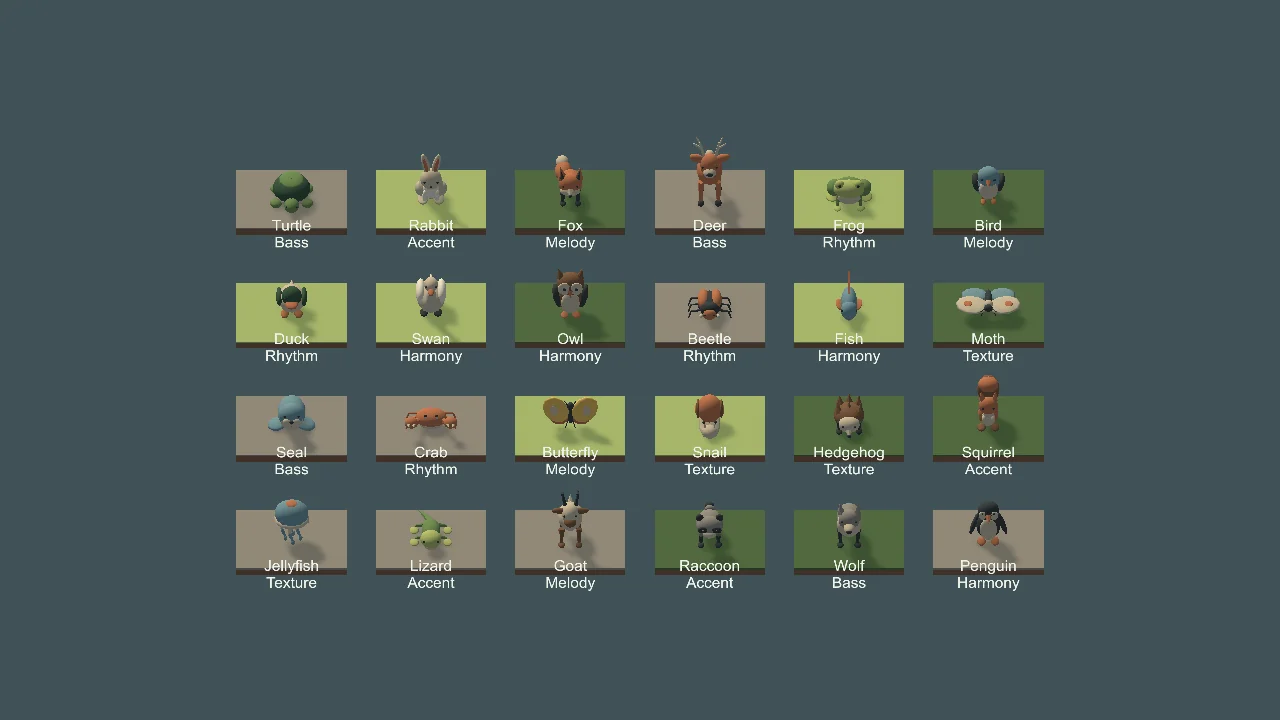Click the 'Bass' label under Deer
The height and width of the screenshot is (720, 1280).
coord(709,243)
